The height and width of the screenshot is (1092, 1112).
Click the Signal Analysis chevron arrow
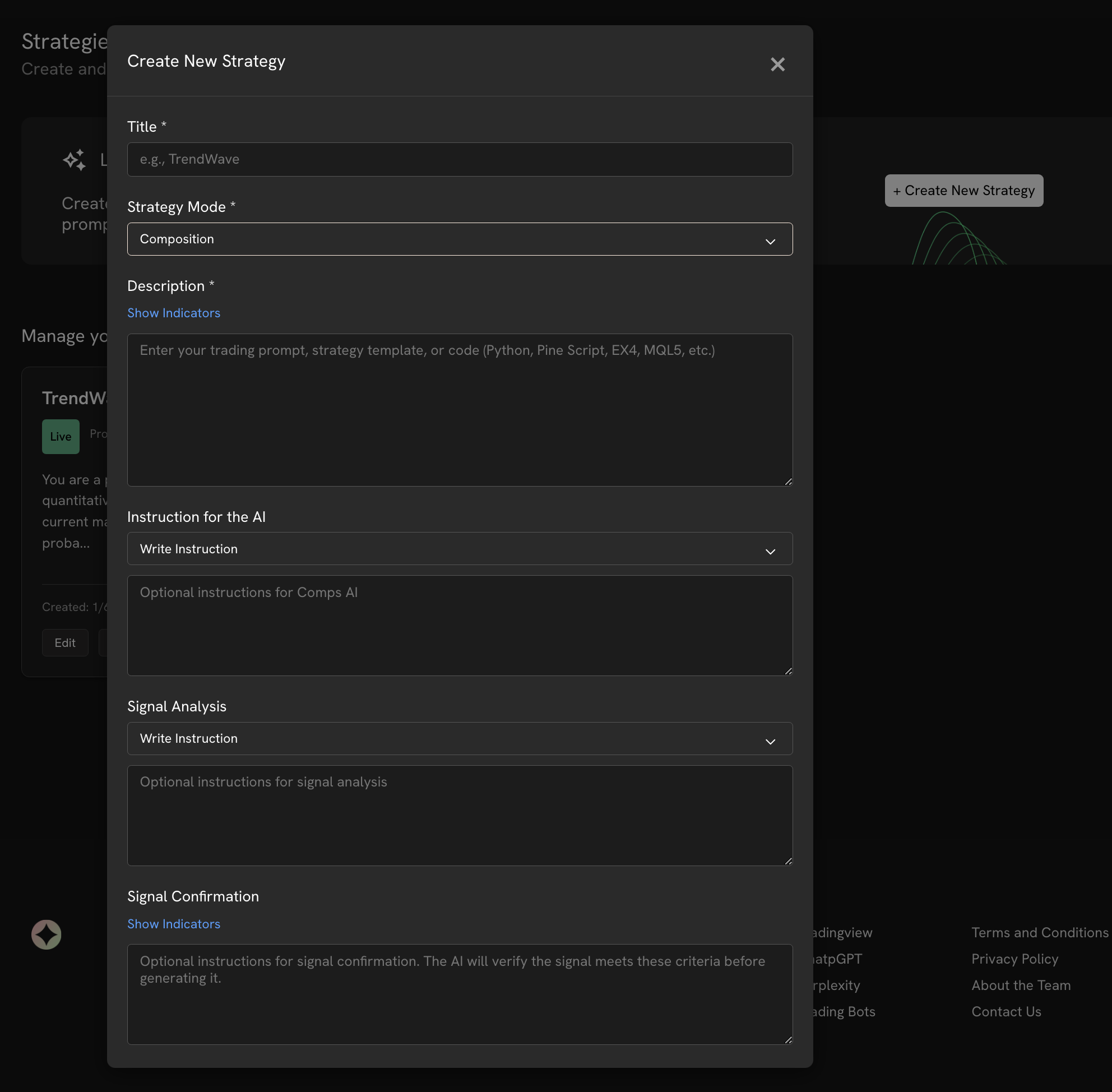770,741
